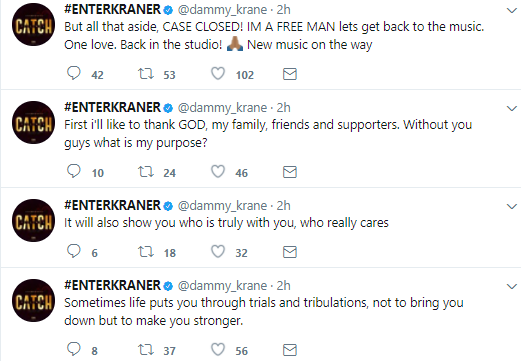Like the 'thank GOD' tweet
This screenshot has width=521, height=361.
[x=218, y=171]
